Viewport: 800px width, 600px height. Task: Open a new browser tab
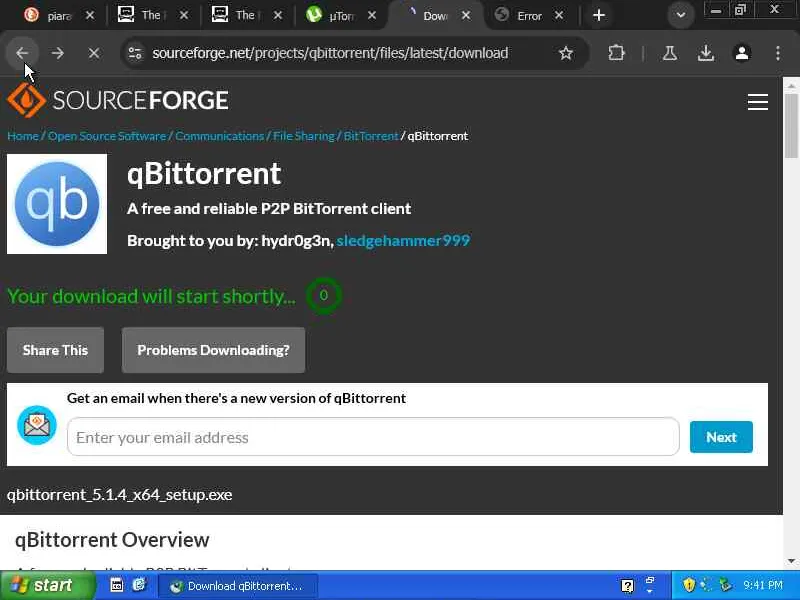[598, 15]
